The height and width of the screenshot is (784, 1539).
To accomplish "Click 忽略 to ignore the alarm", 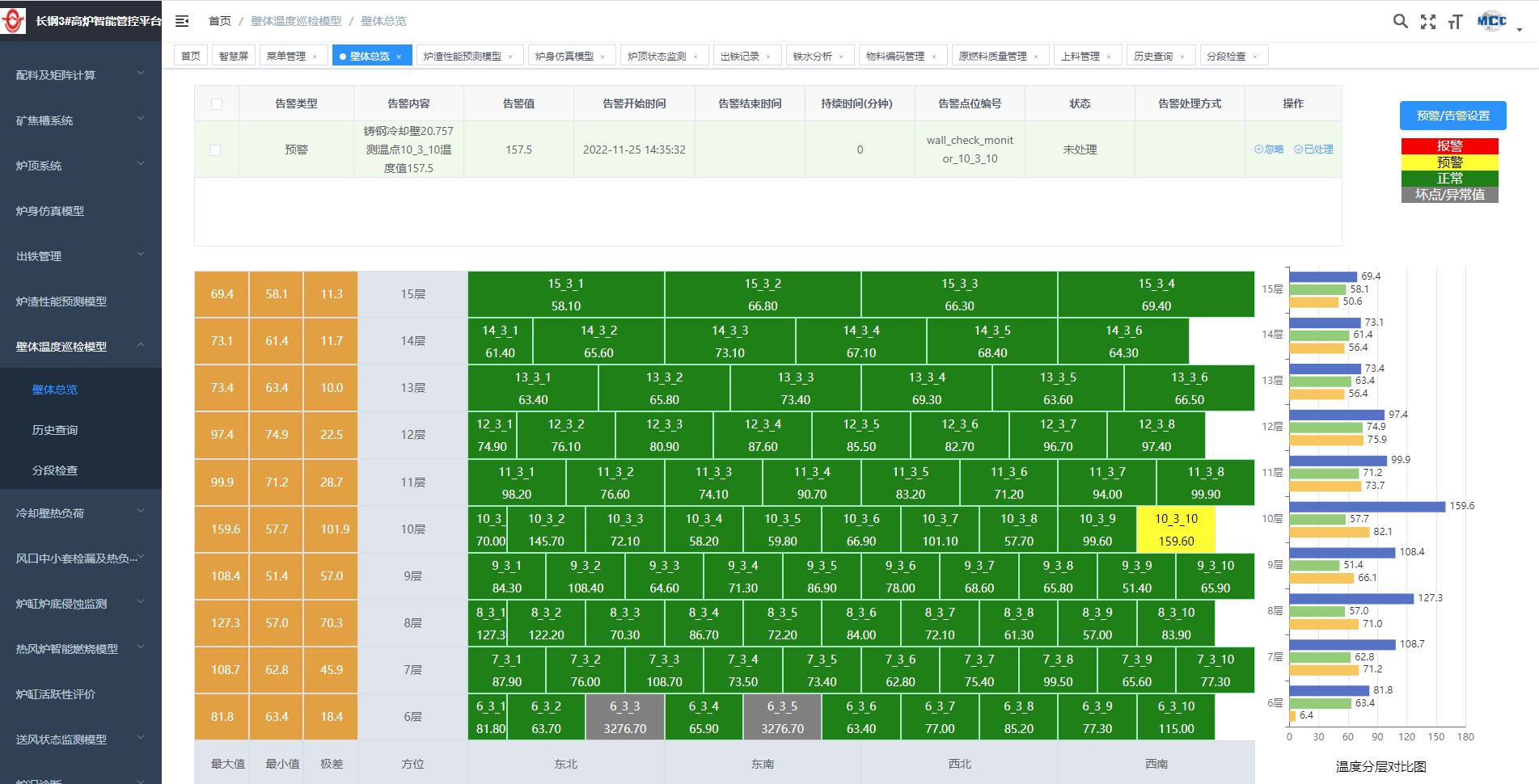I will [1270, 150].
